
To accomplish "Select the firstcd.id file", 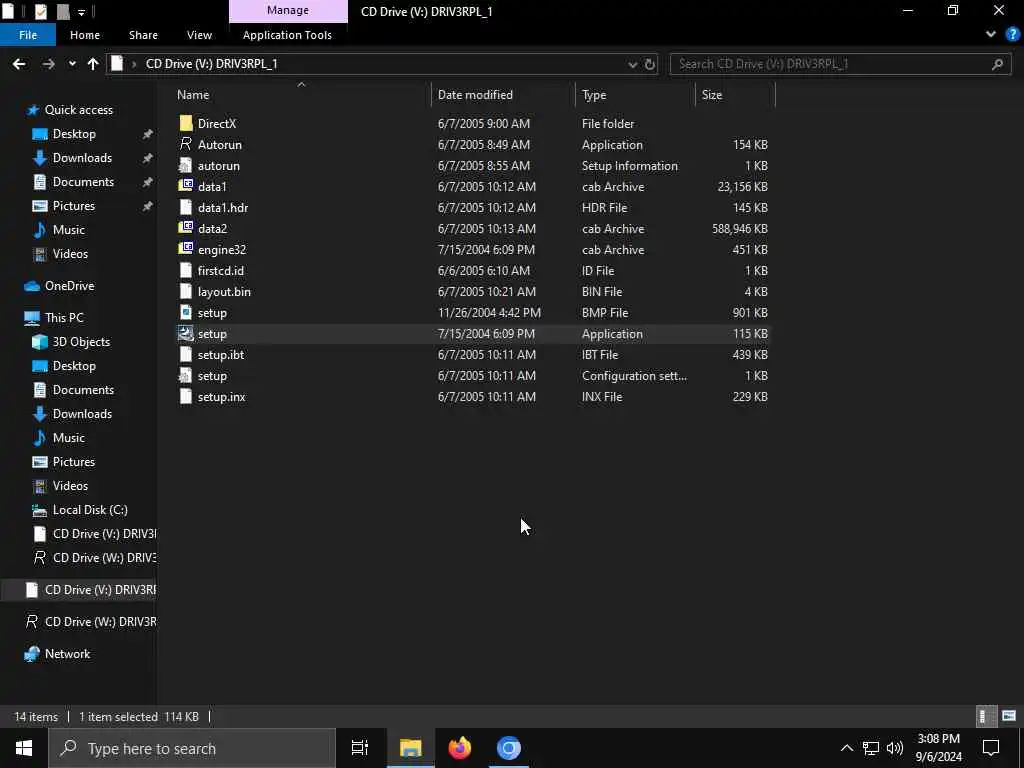I will [x=220, y=270].
